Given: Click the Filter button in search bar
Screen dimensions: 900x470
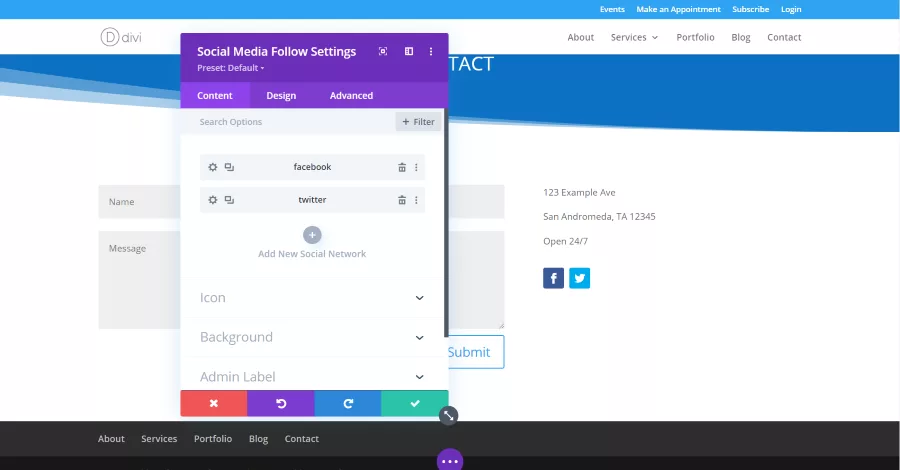Looking at the screenshot, I should [x=418, y=122].
